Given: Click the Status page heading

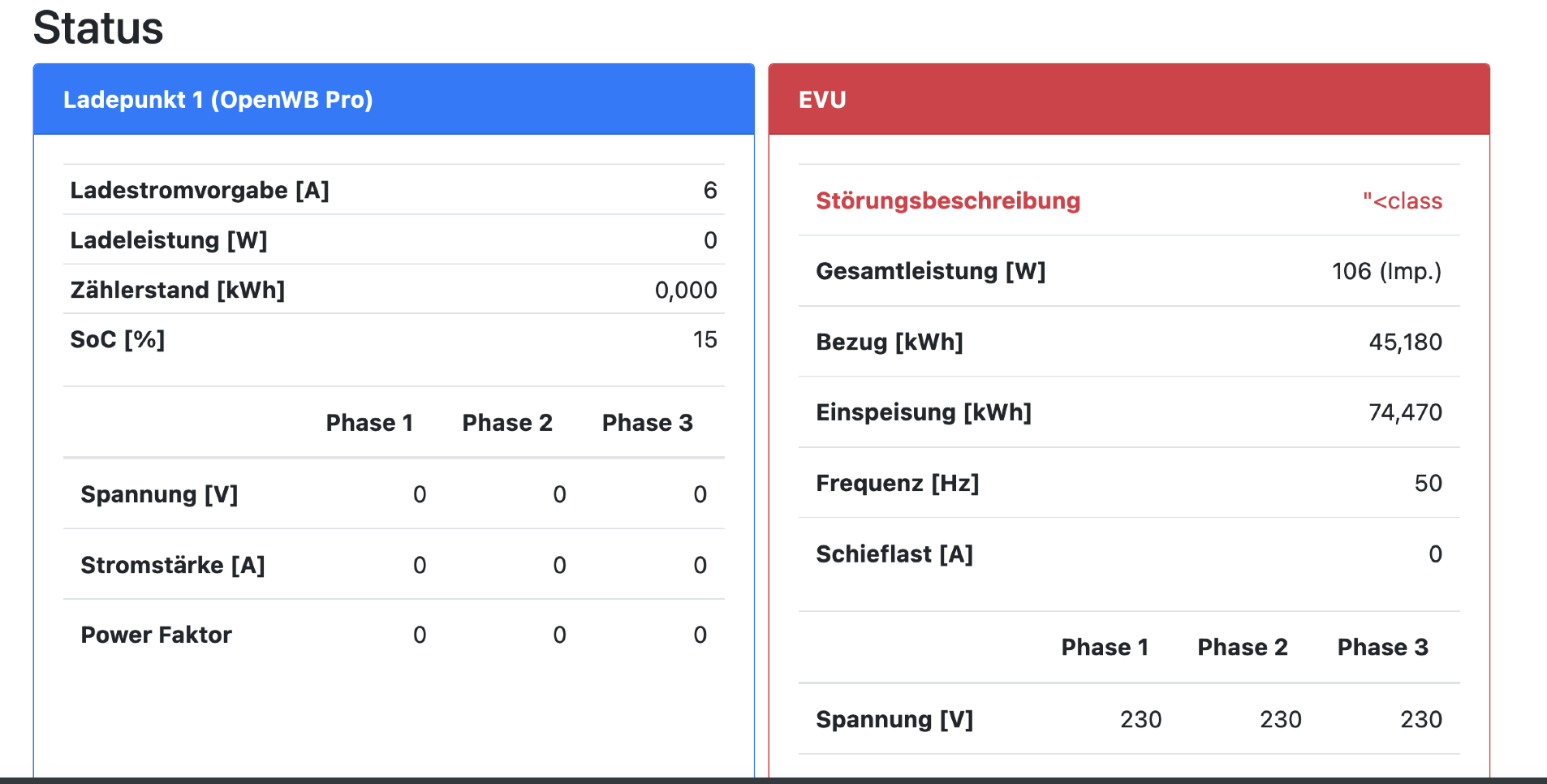Looking at the screenshot, I should (98, 28).
